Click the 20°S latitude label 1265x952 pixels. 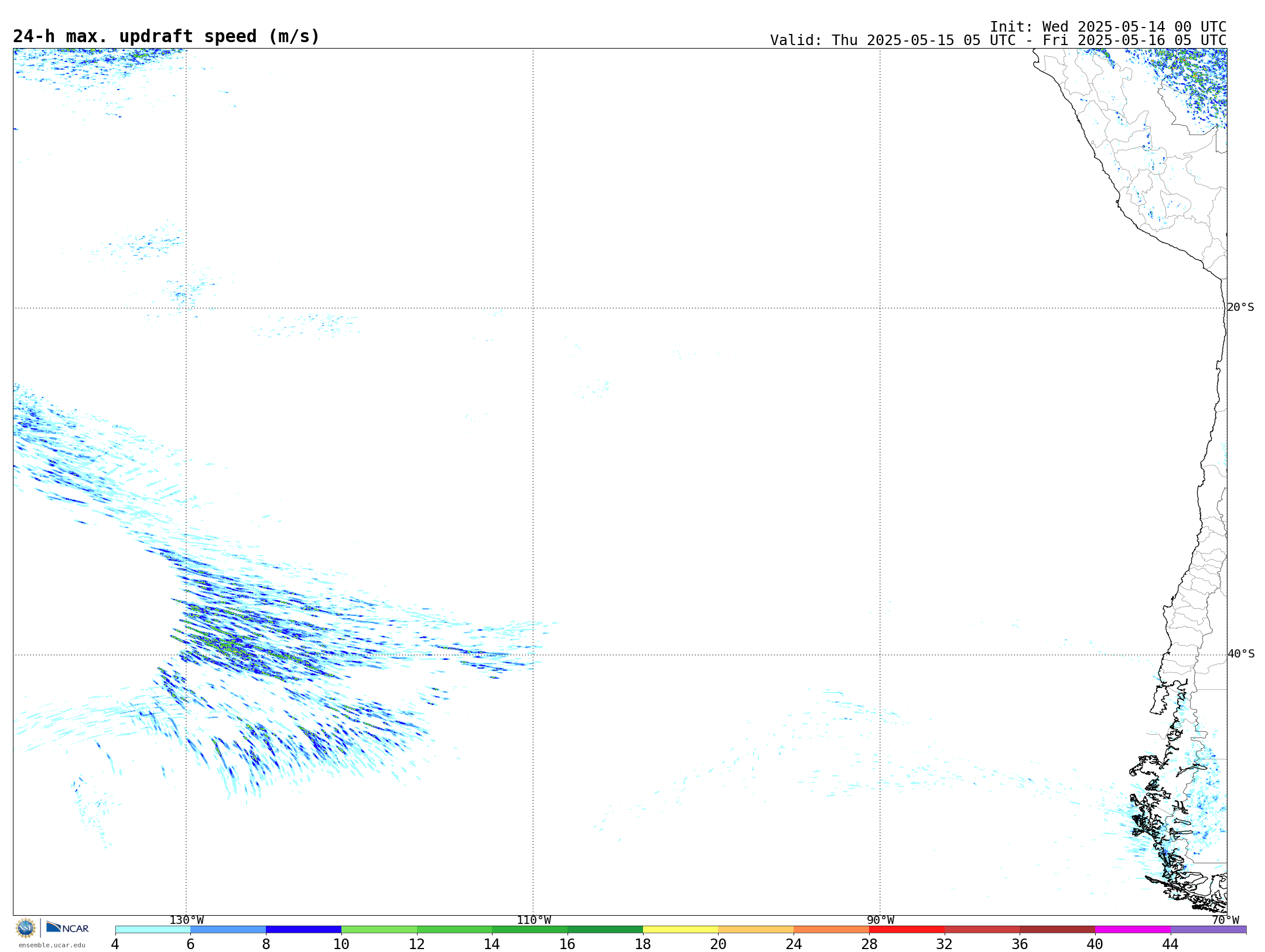pos(1240,307)
